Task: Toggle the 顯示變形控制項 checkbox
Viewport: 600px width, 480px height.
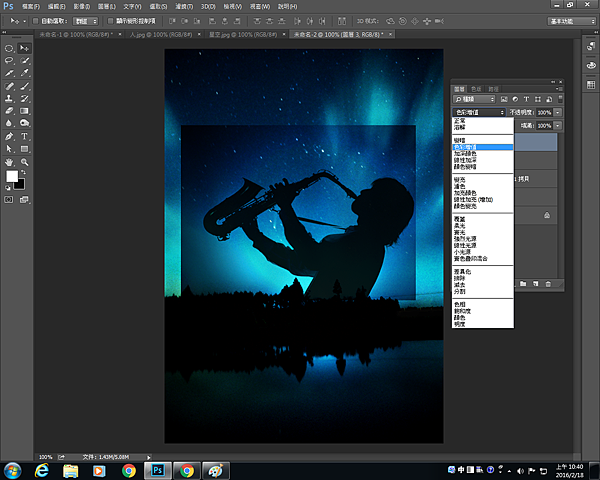Action: [110, 20]
